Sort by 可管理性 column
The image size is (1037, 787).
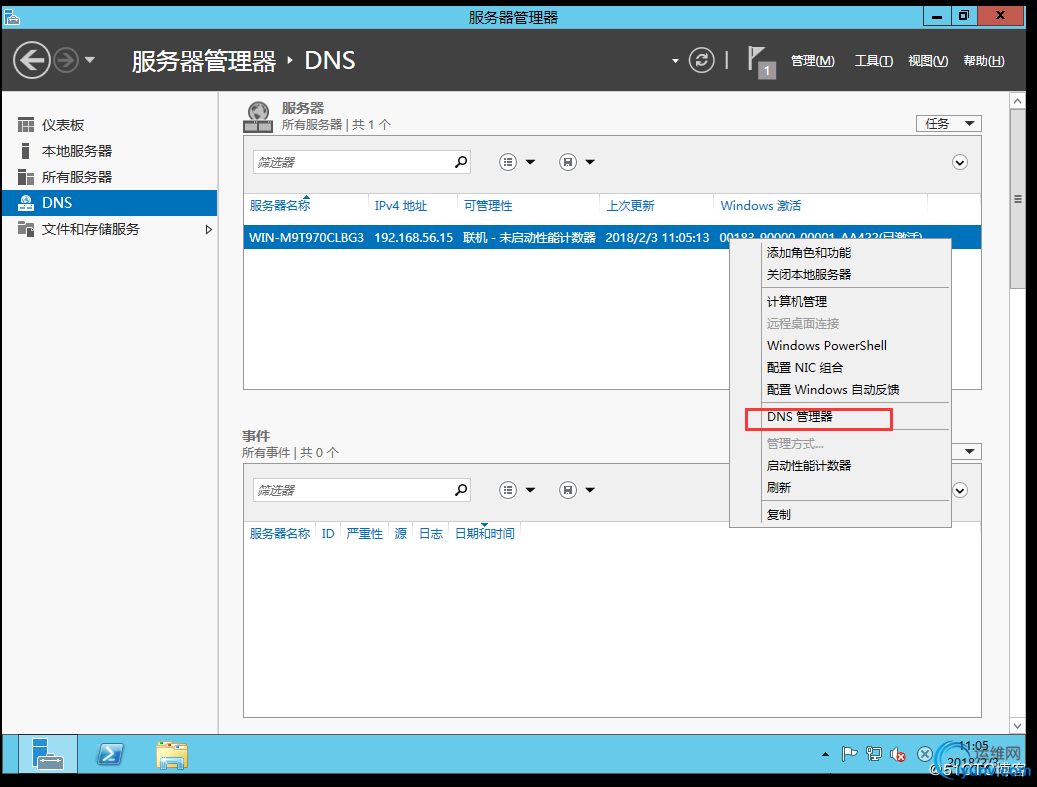(x=488, y=206)
